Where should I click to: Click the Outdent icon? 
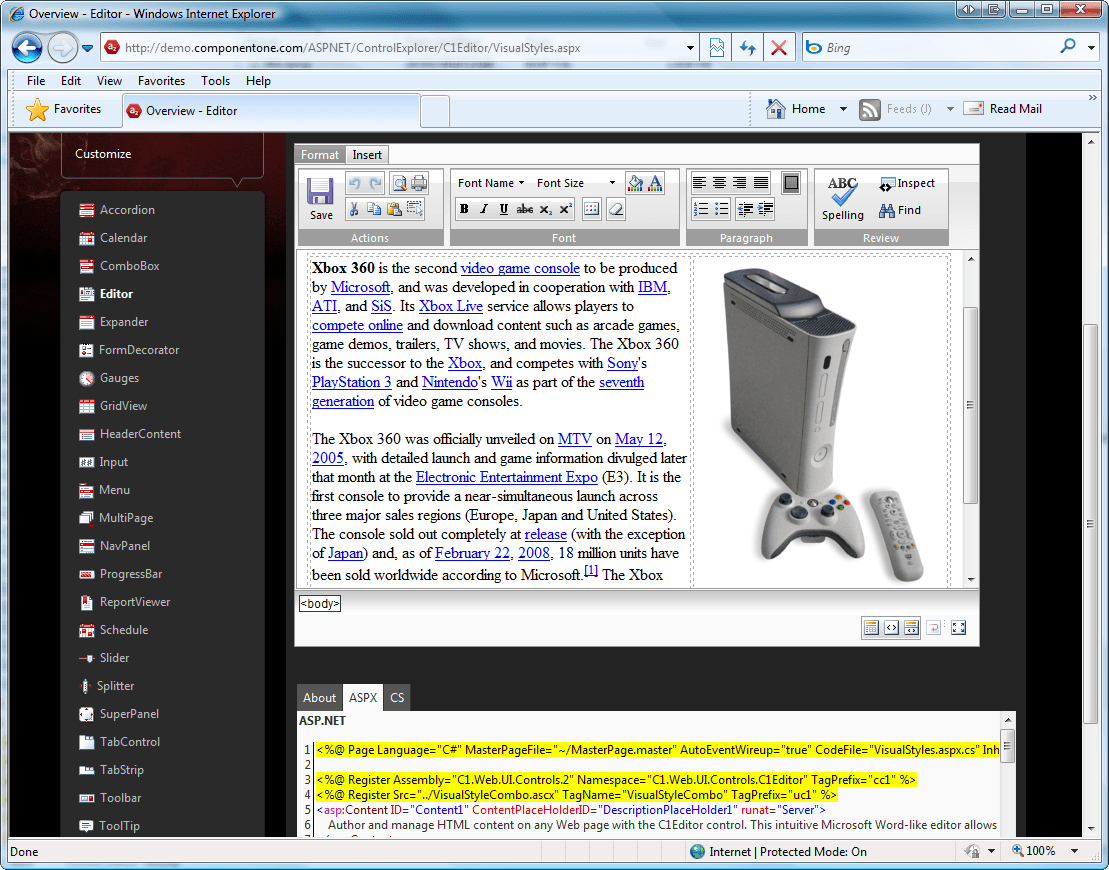point(745,209)
